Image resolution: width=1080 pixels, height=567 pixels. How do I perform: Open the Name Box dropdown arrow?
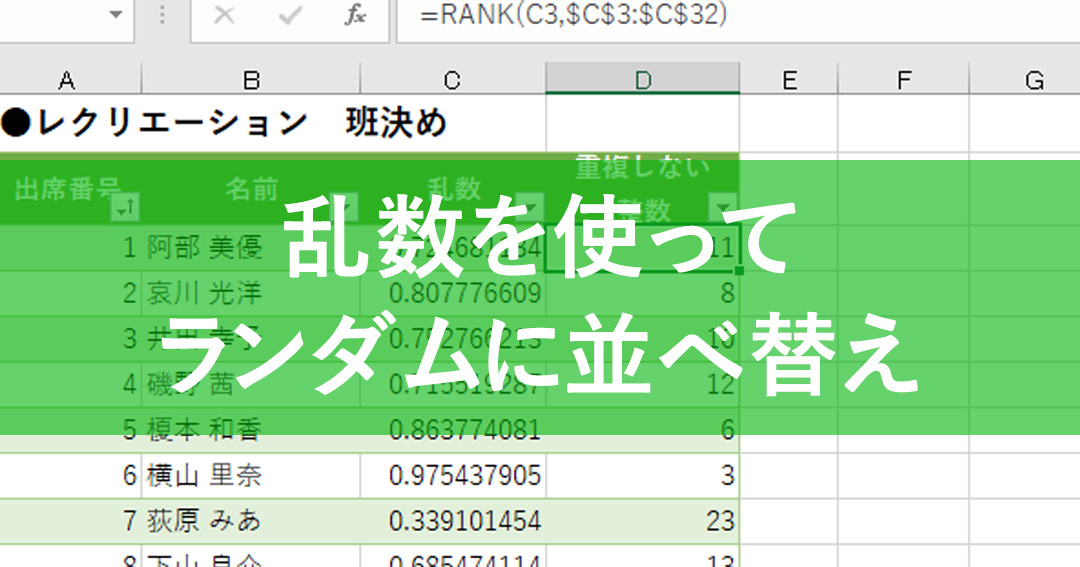click(x=116, y=14)
